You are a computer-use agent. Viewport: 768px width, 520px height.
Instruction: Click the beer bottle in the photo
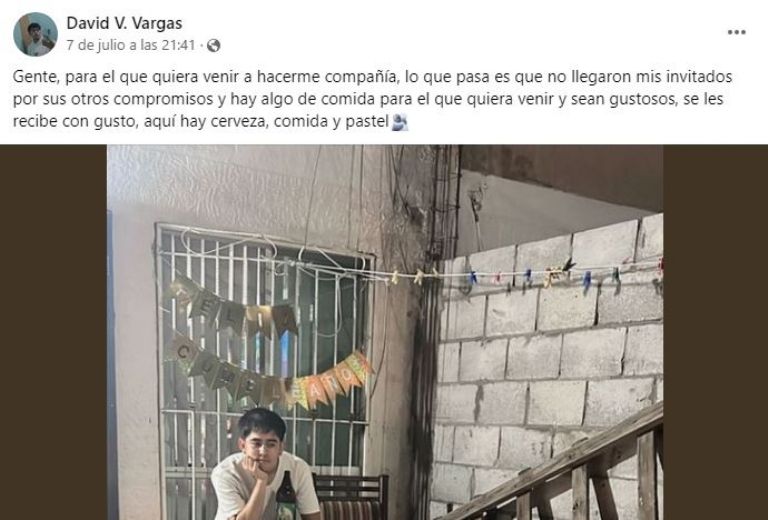coord(287,496)
